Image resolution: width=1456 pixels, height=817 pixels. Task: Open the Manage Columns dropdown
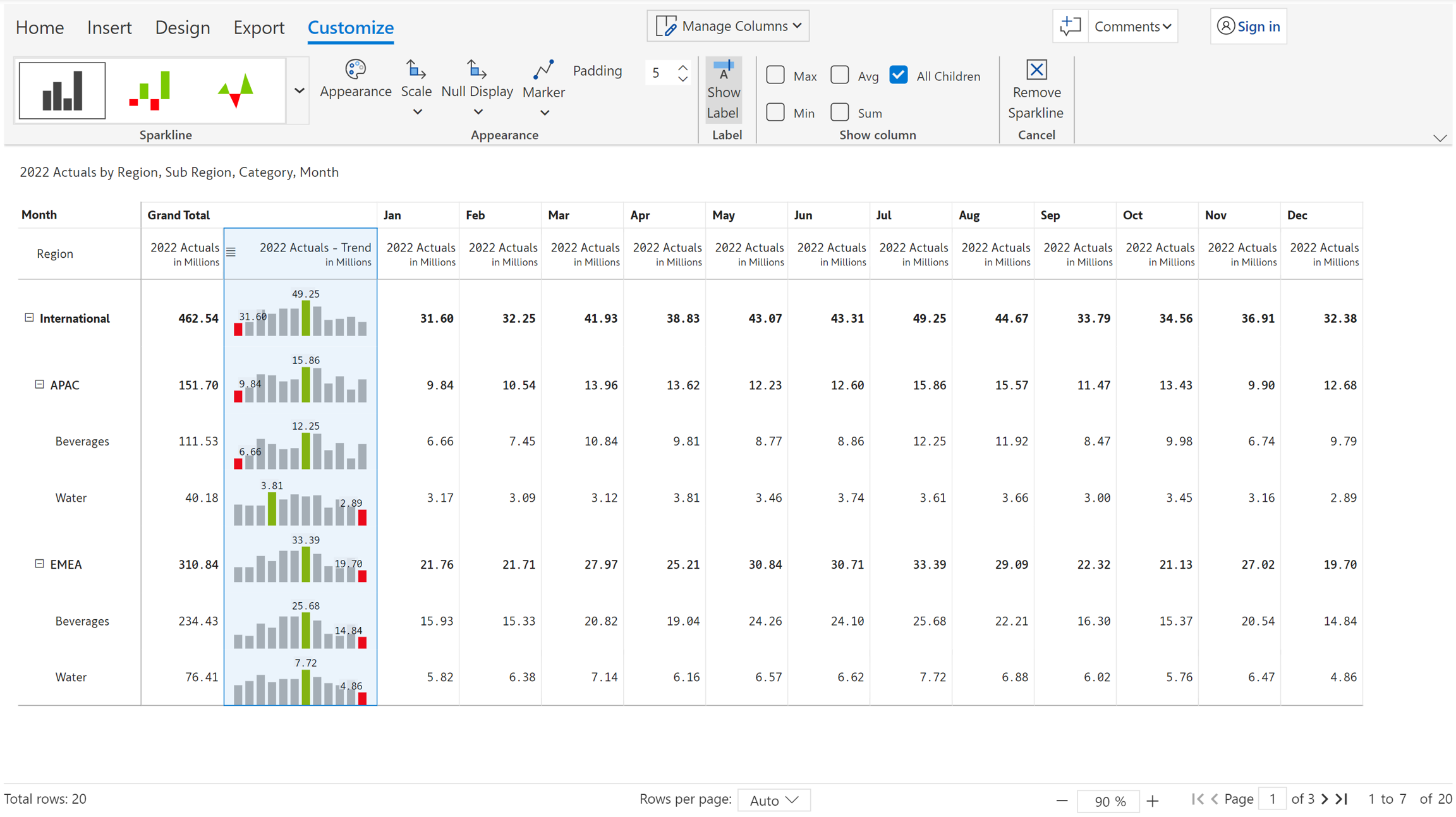[x=728, y=26]
